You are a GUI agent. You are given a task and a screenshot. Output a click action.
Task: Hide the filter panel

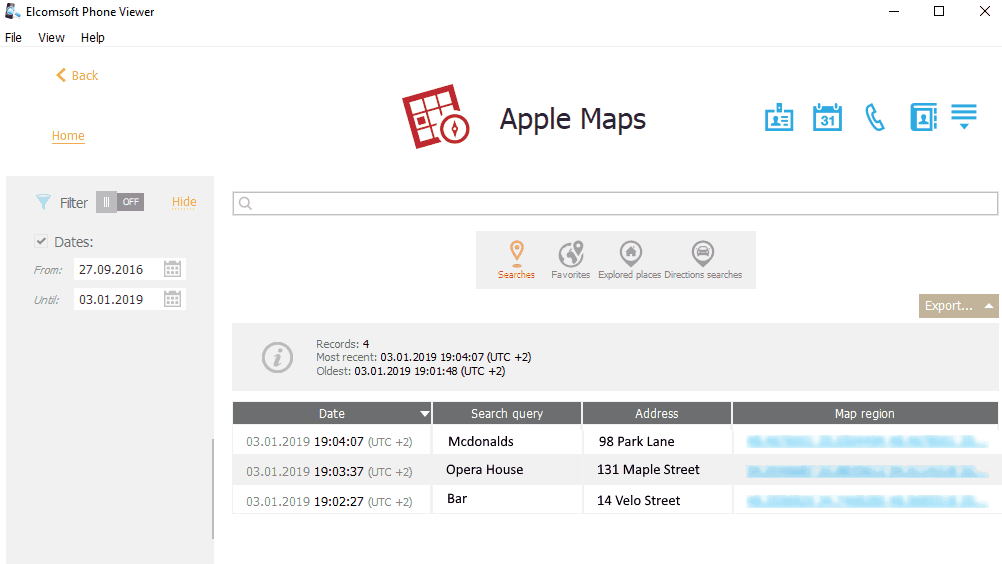[x=184, y=202]
